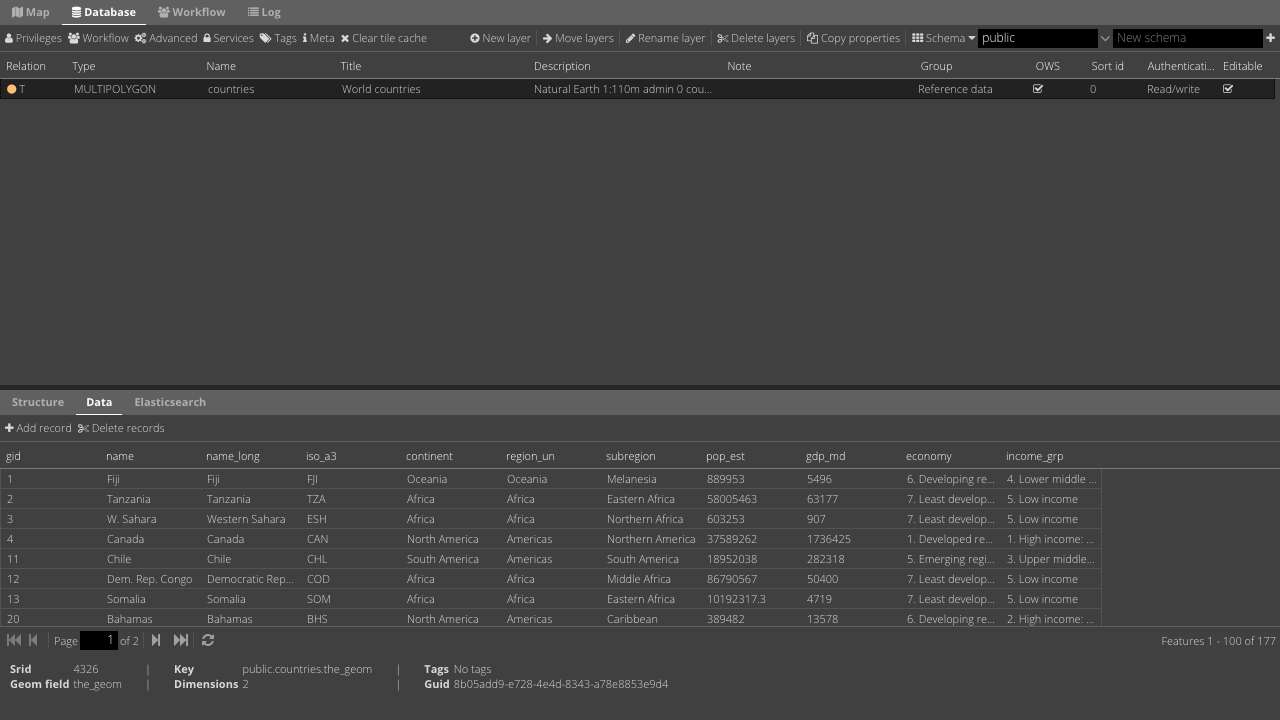
Task: Select the Fiji gdp_md value 5496
Action: coord(819,479)
